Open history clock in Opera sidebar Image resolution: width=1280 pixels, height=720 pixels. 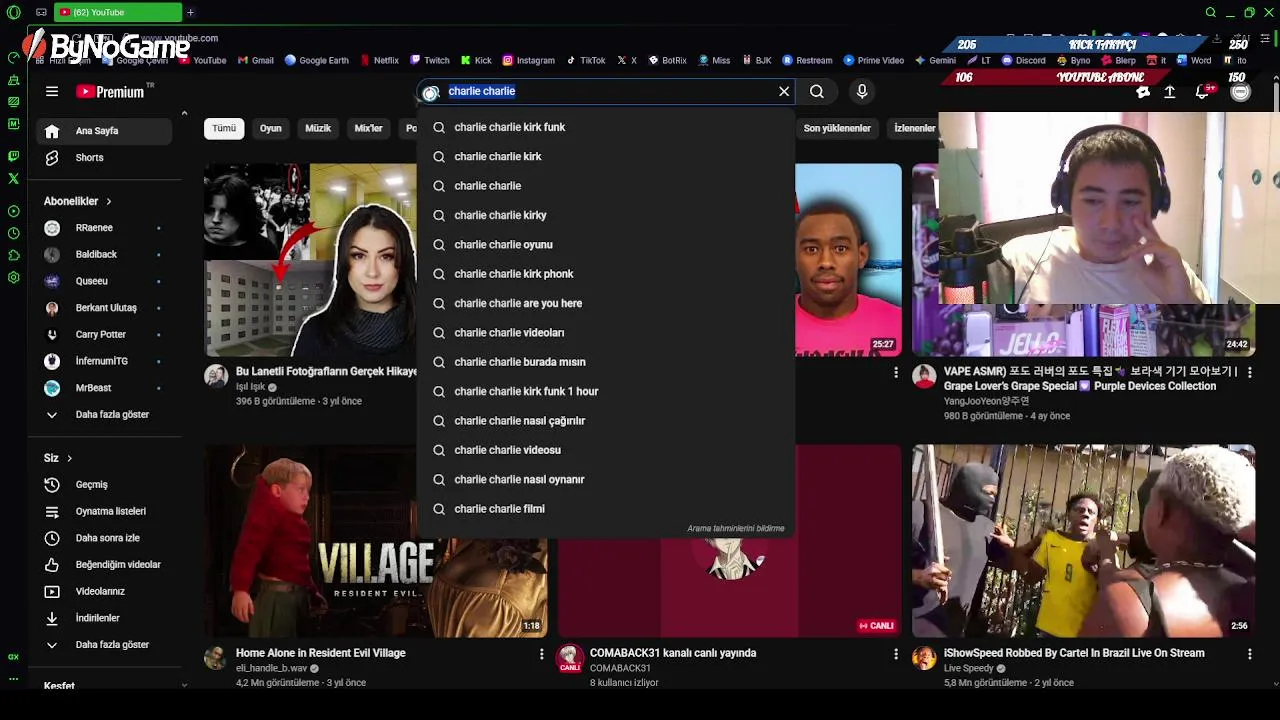[13, 233]
